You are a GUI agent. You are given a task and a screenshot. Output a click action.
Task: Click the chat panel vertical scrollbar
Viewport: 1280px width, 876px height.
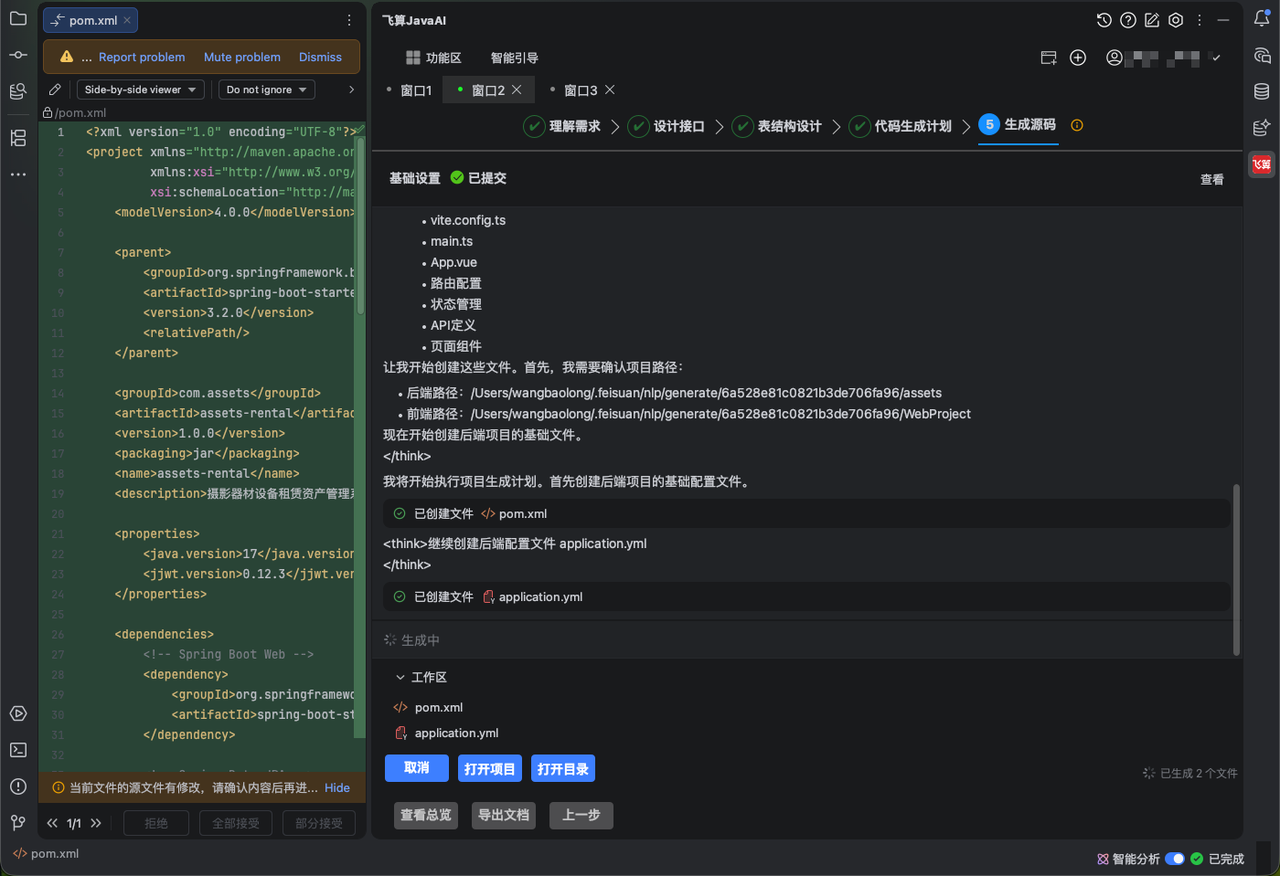coord(1236,570)
